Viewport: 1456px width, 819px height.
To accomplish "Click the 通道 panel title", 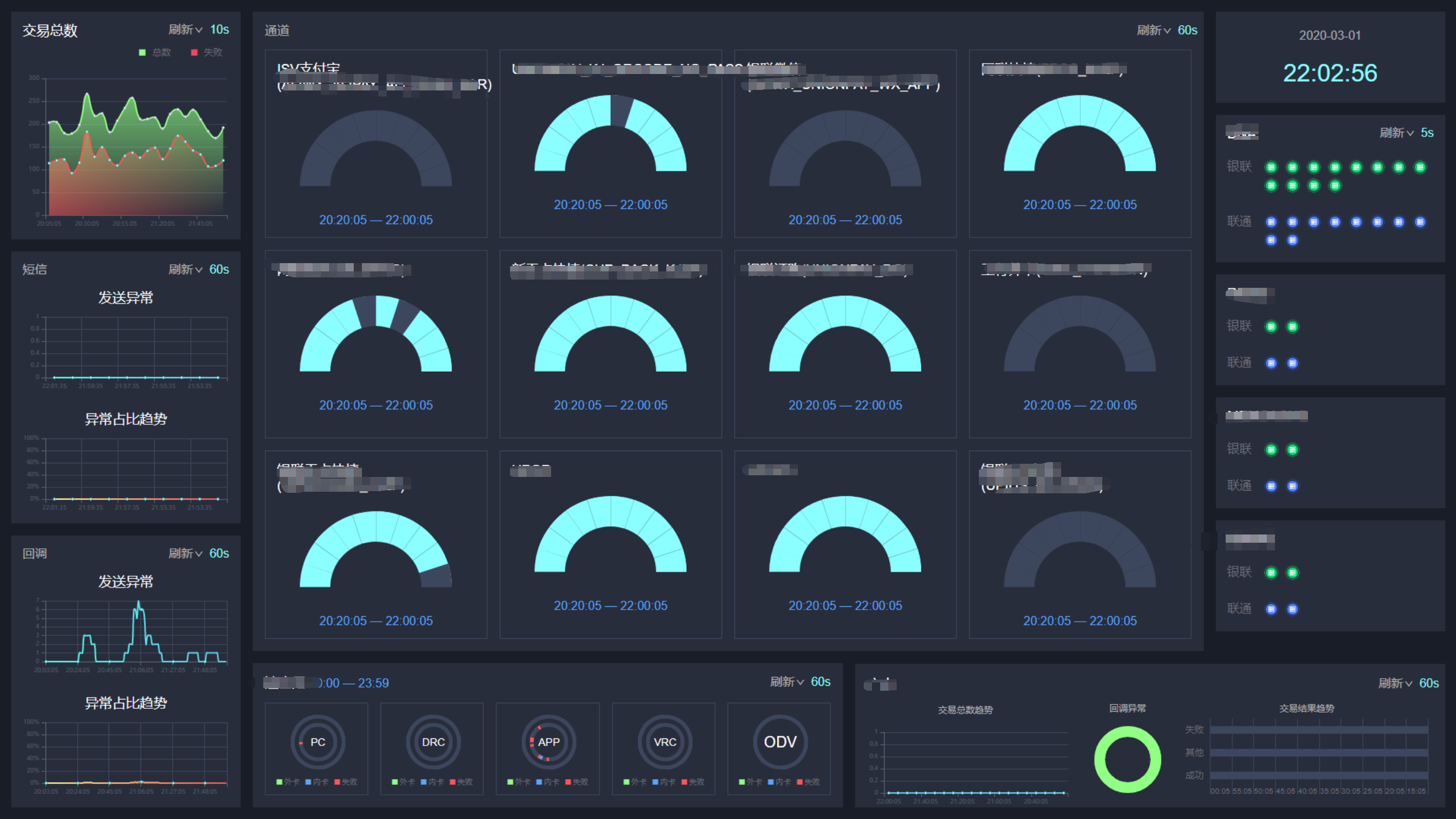I will pos(277,31).
